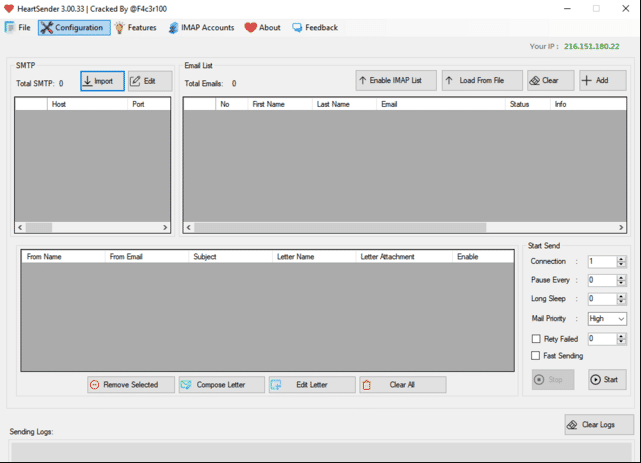
Task: Increase Long Sleep with up arrow
Action: pos(621,296)
